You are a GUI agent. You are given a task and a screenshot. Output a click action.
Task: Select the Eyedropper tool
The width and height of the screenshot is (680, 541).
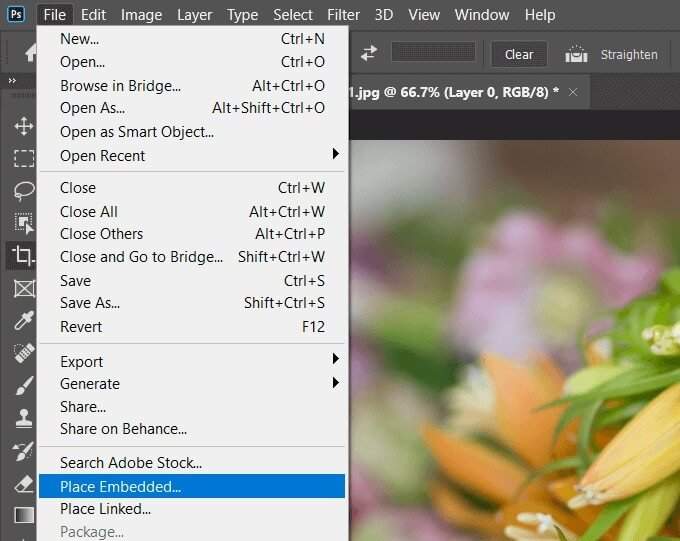(24, 321)
